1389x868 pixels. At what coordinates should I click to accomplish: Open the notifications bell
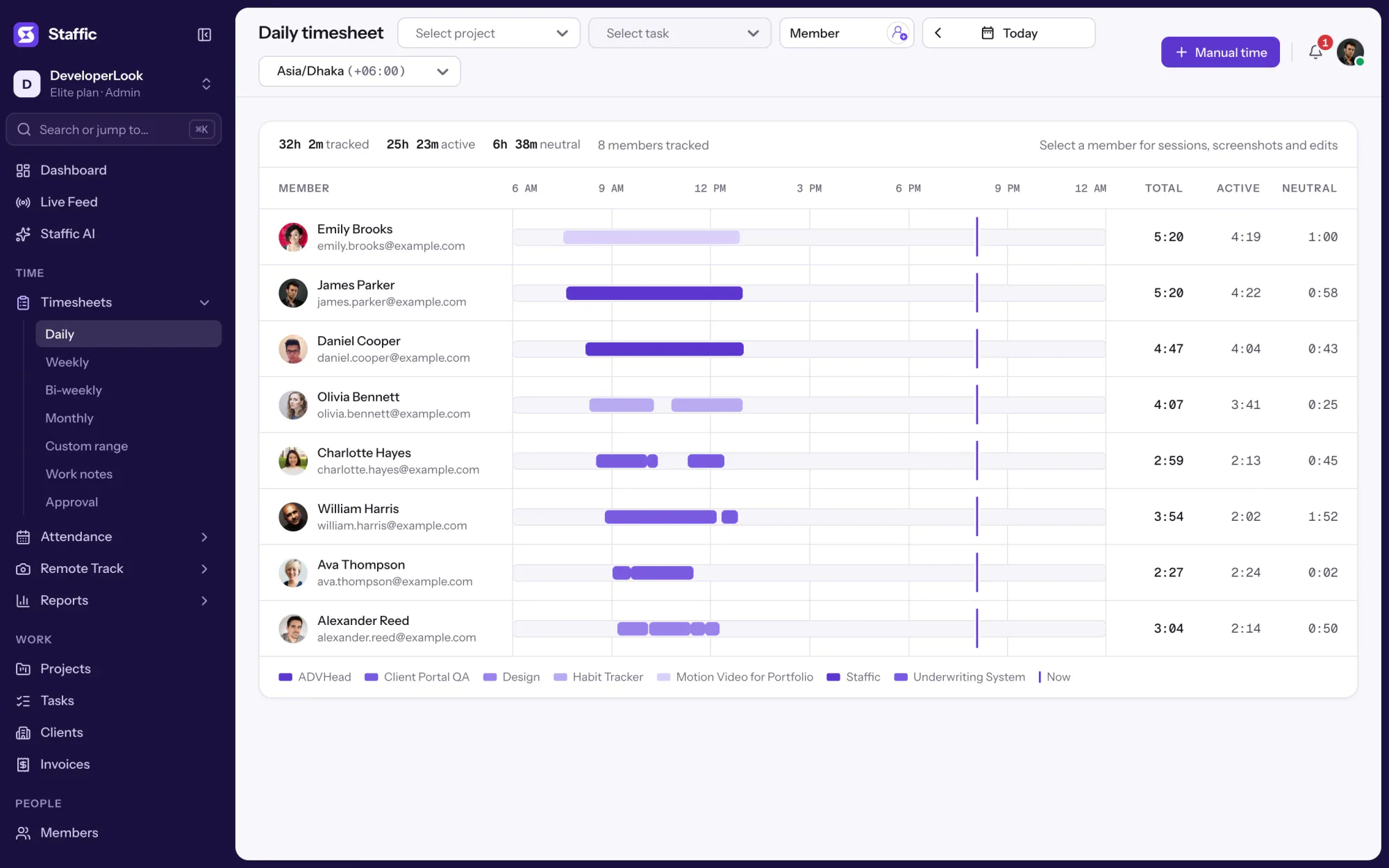[1315, 52]
